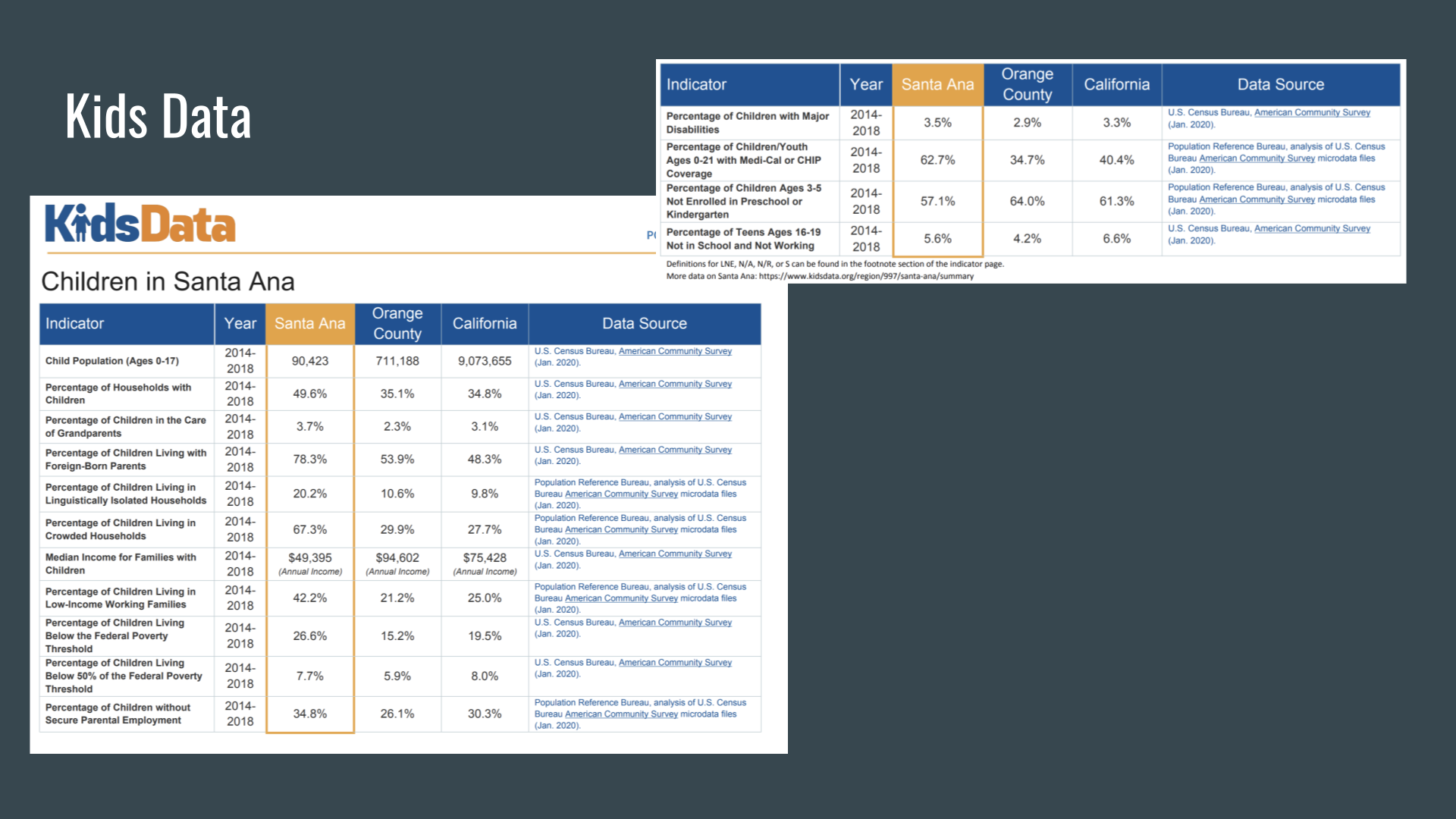Open American Community Survey link in Median Income row

coord(675,554)
